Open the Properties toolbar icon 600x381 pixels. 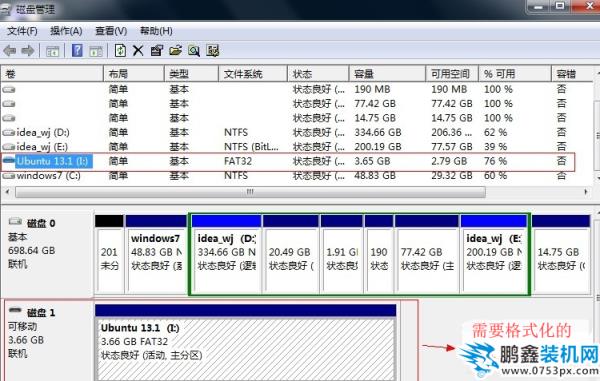(157, 50)
